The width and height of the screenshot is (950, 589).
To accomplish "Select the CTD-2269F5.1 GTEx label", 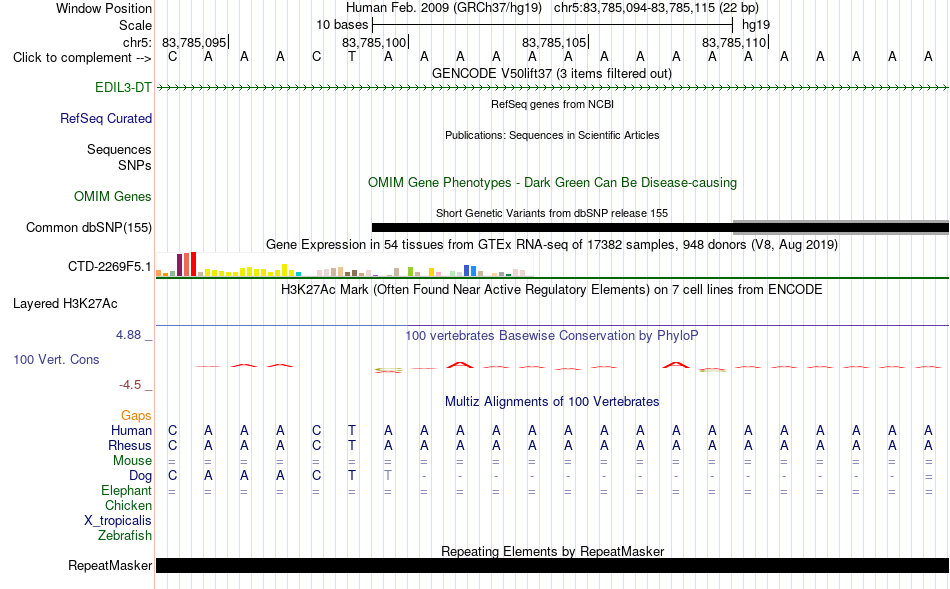I will click(x=110, y=266).
